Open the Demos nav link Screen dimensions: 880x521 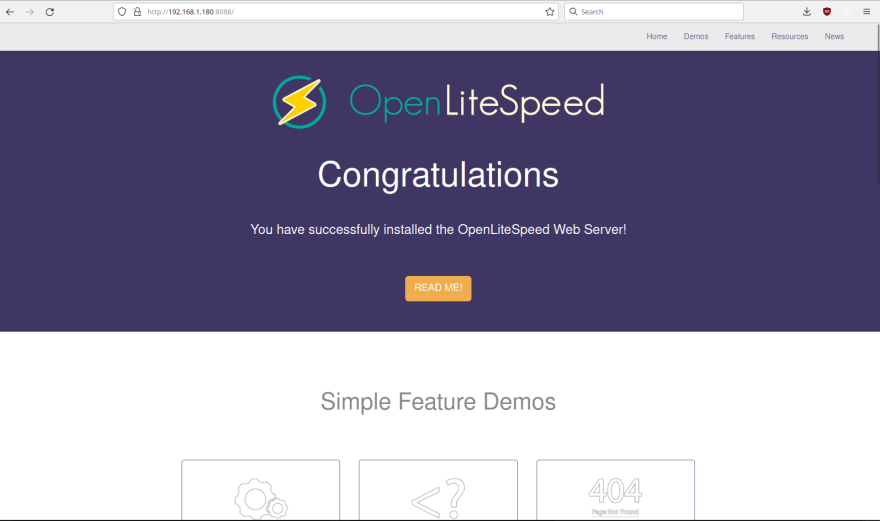coord(696,36)
